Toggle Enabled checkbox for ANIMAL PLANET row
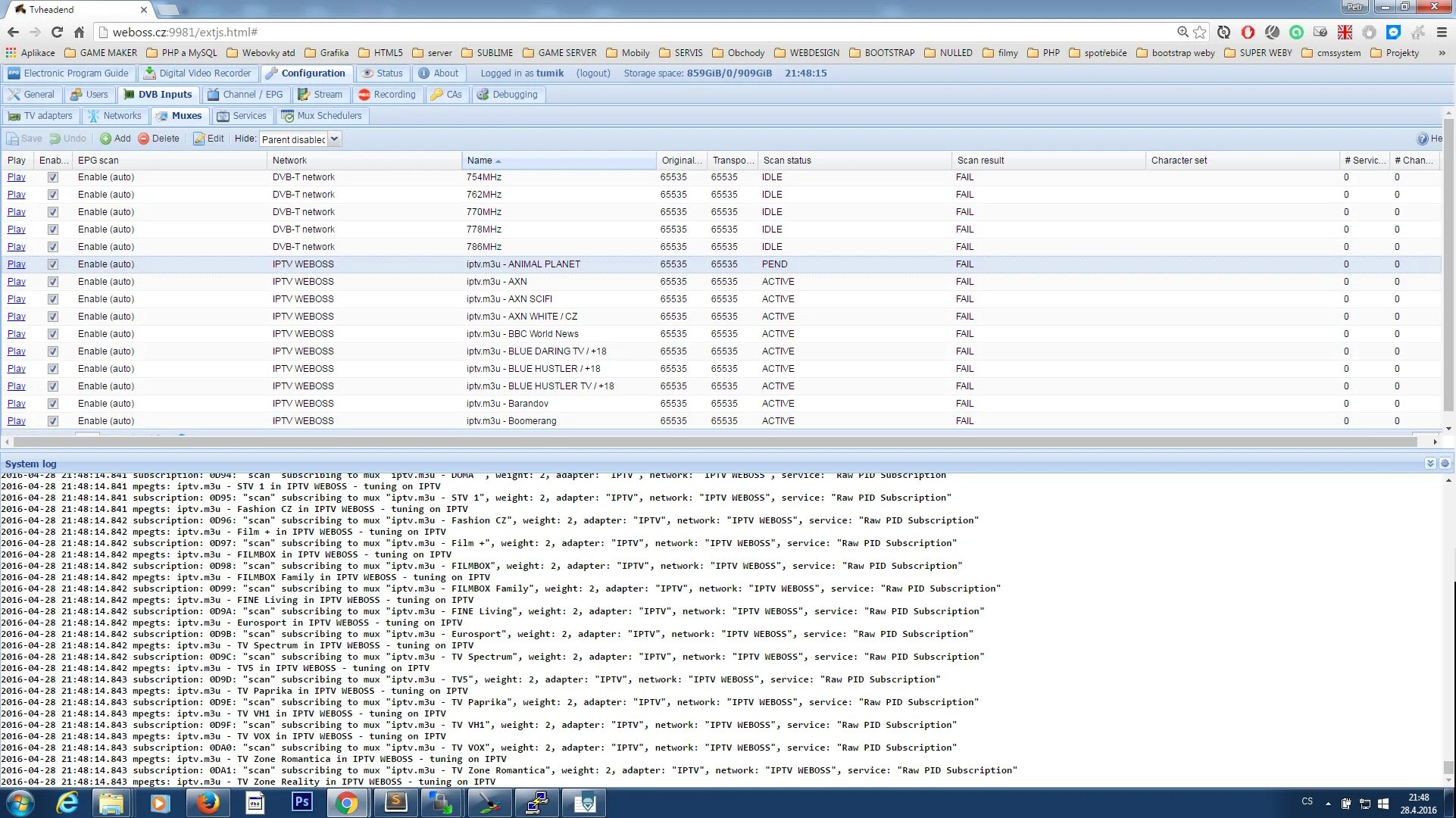 click(53, 264)
